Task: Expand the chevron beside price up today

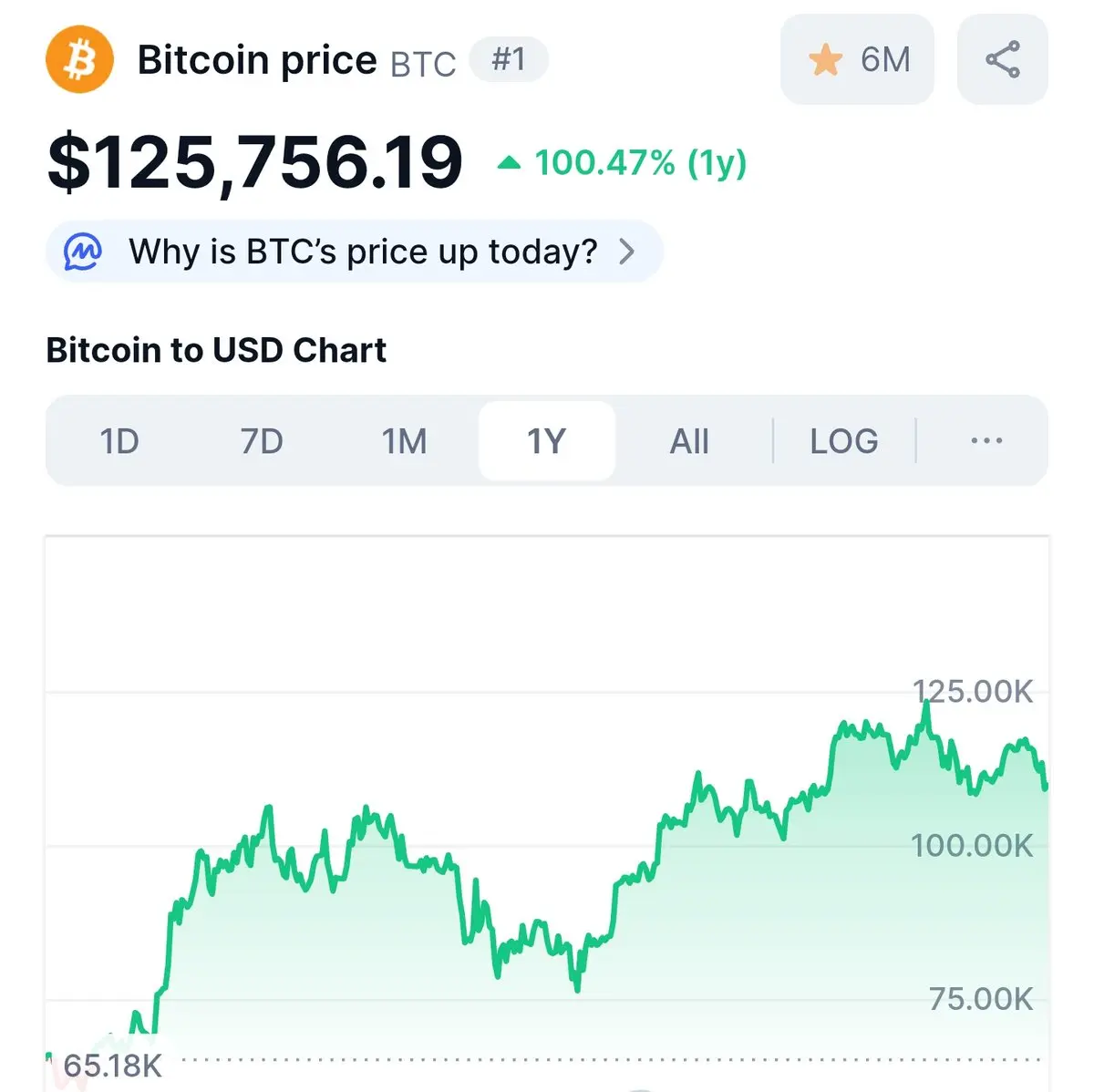Action: (x=626, y=252)
